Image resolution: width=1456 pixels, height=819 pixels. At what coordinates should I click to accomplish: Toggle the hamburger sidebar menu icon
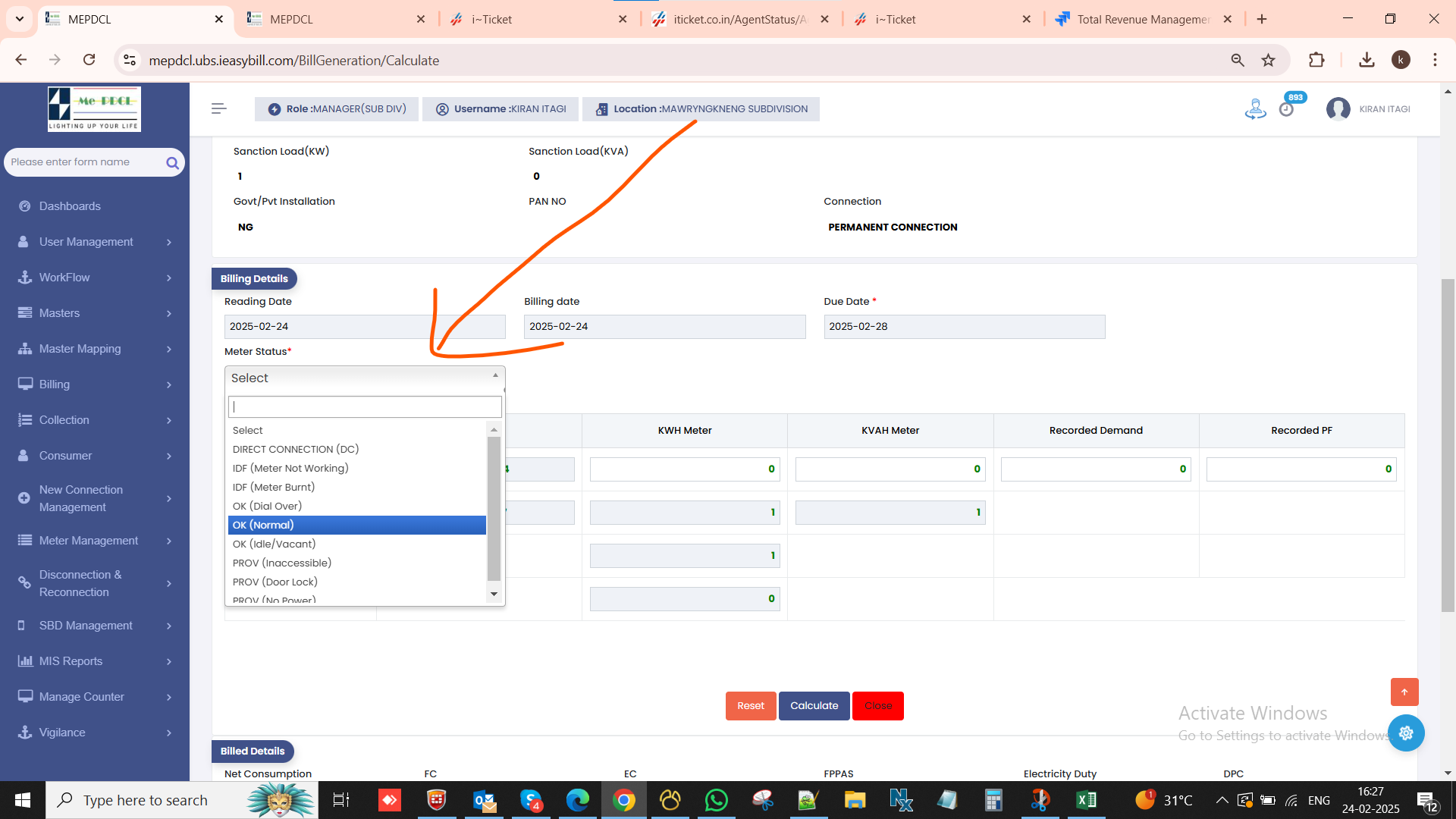[219, 108]
